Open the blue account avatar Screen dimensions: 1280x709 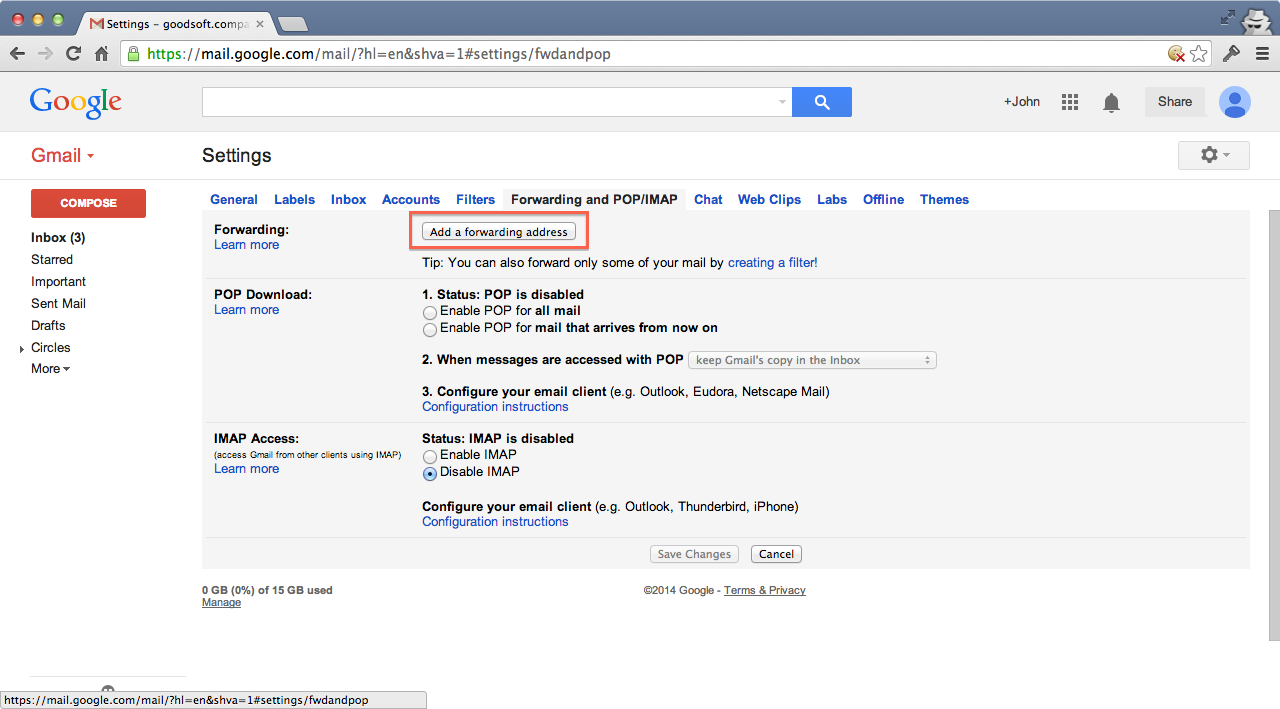coord(1235,102)
